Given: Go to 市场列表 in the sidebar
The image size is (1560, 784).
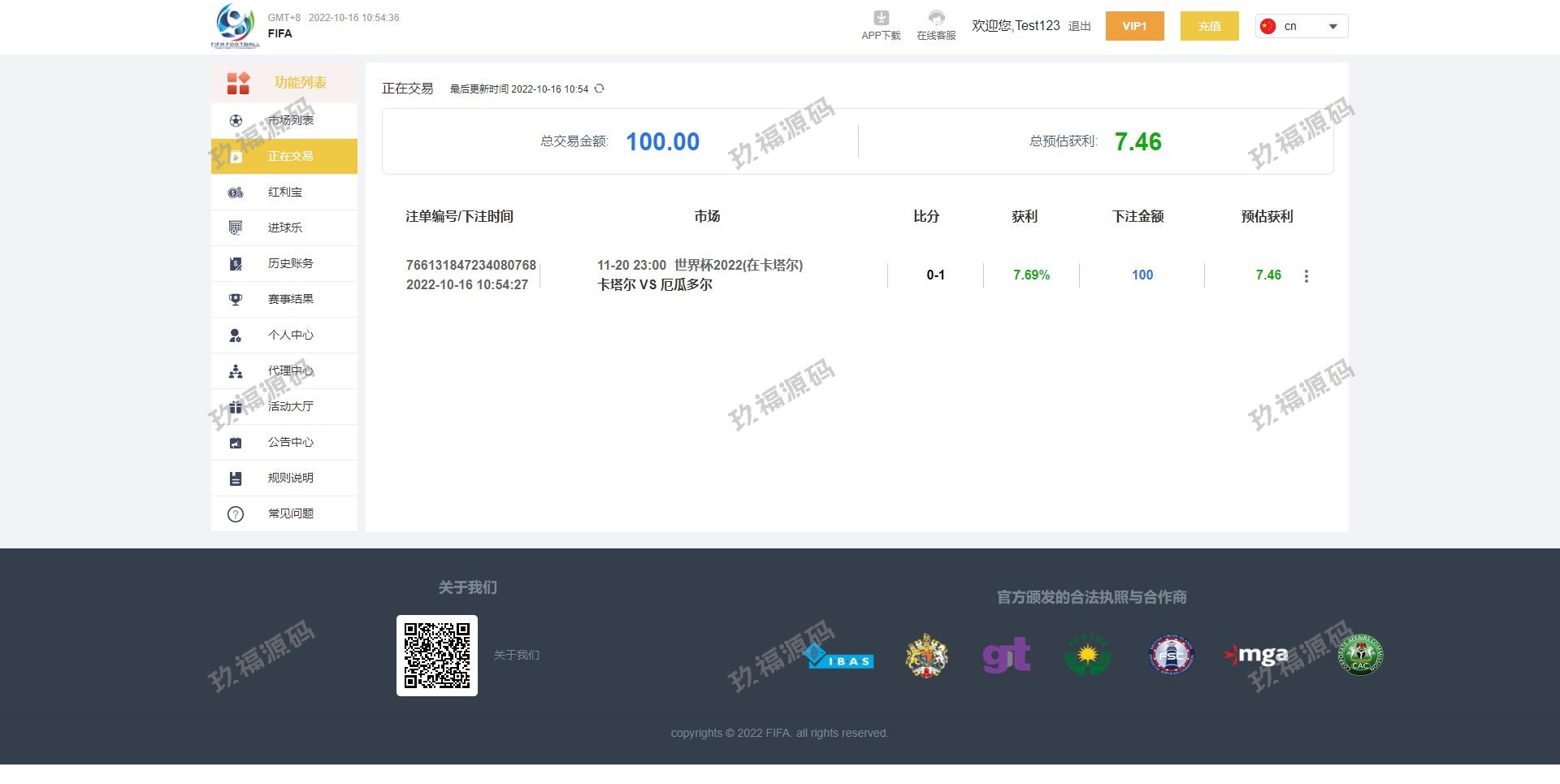Looking at the screenshot, I should [290, 120].
